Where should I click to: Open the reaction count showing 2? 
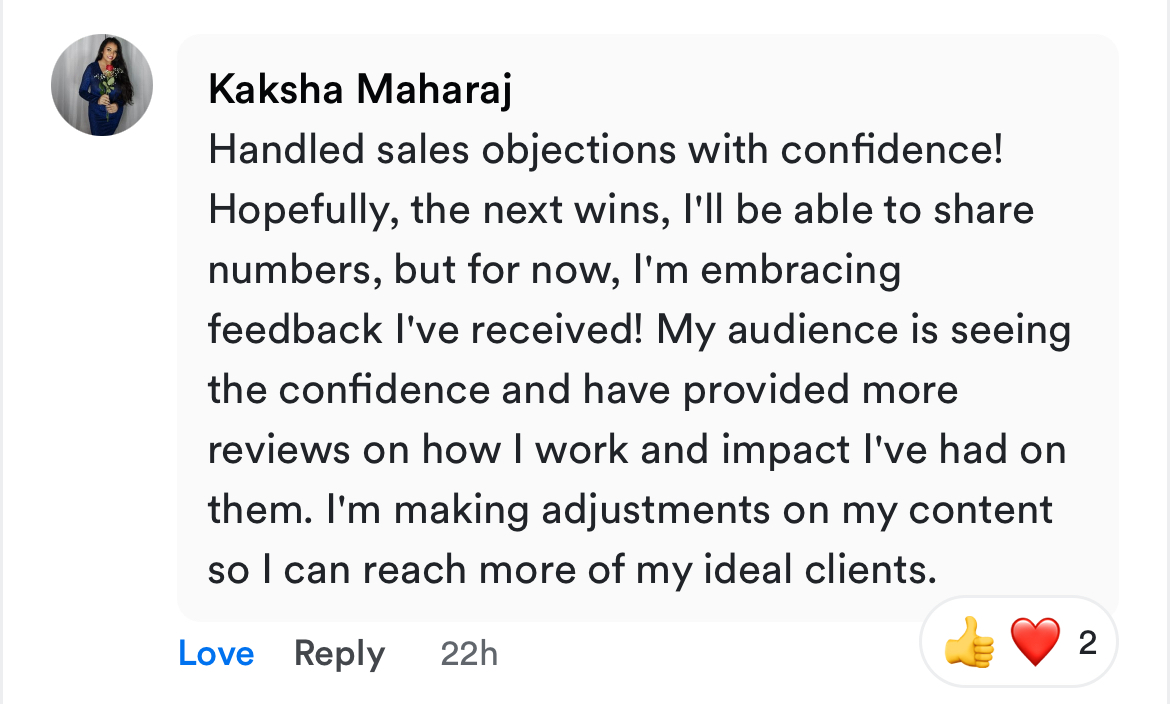[1087, 643]
